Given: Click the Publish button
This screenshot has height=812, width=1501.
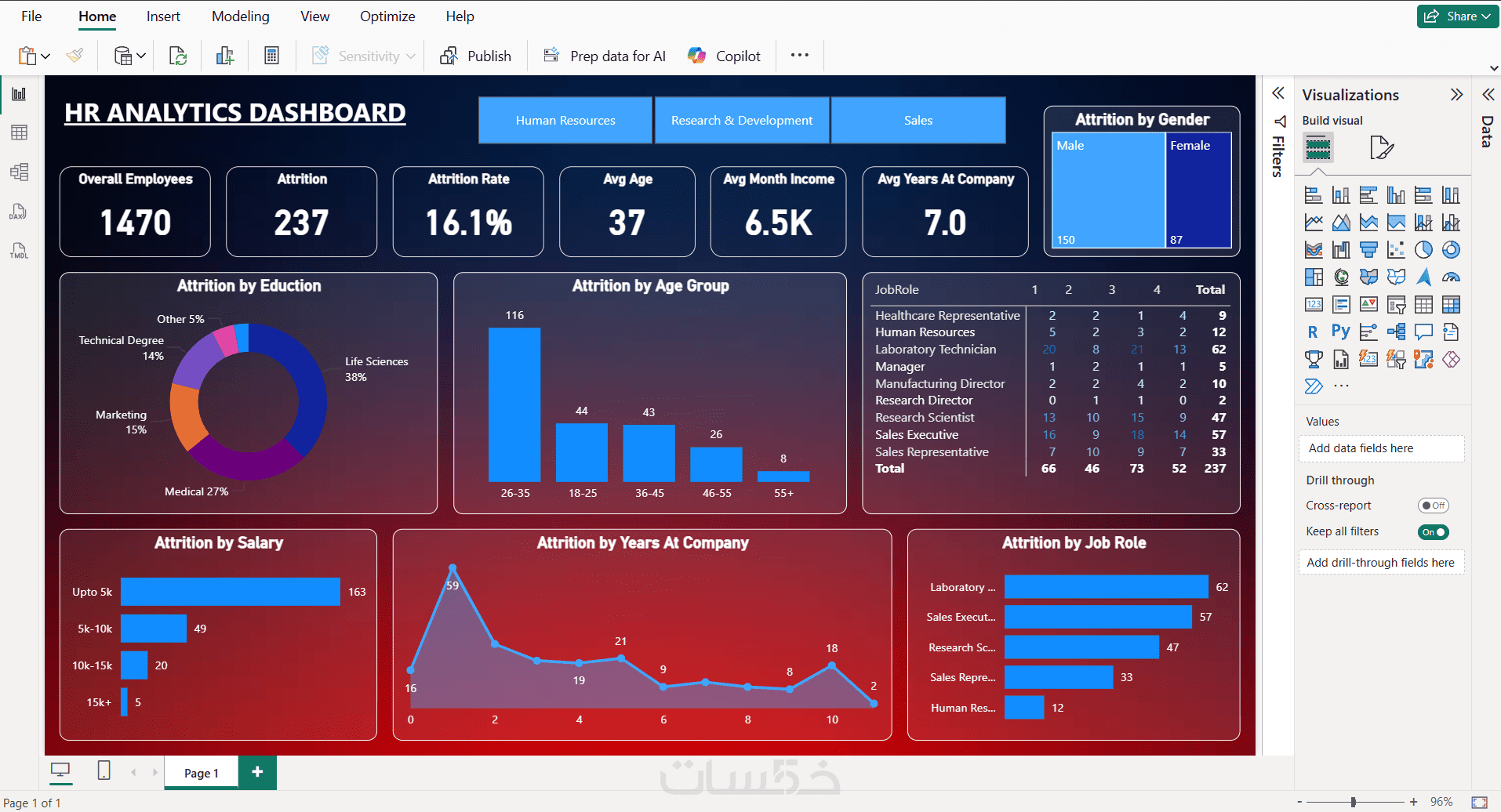Looking at the screenshot, I should pos(475,56).
